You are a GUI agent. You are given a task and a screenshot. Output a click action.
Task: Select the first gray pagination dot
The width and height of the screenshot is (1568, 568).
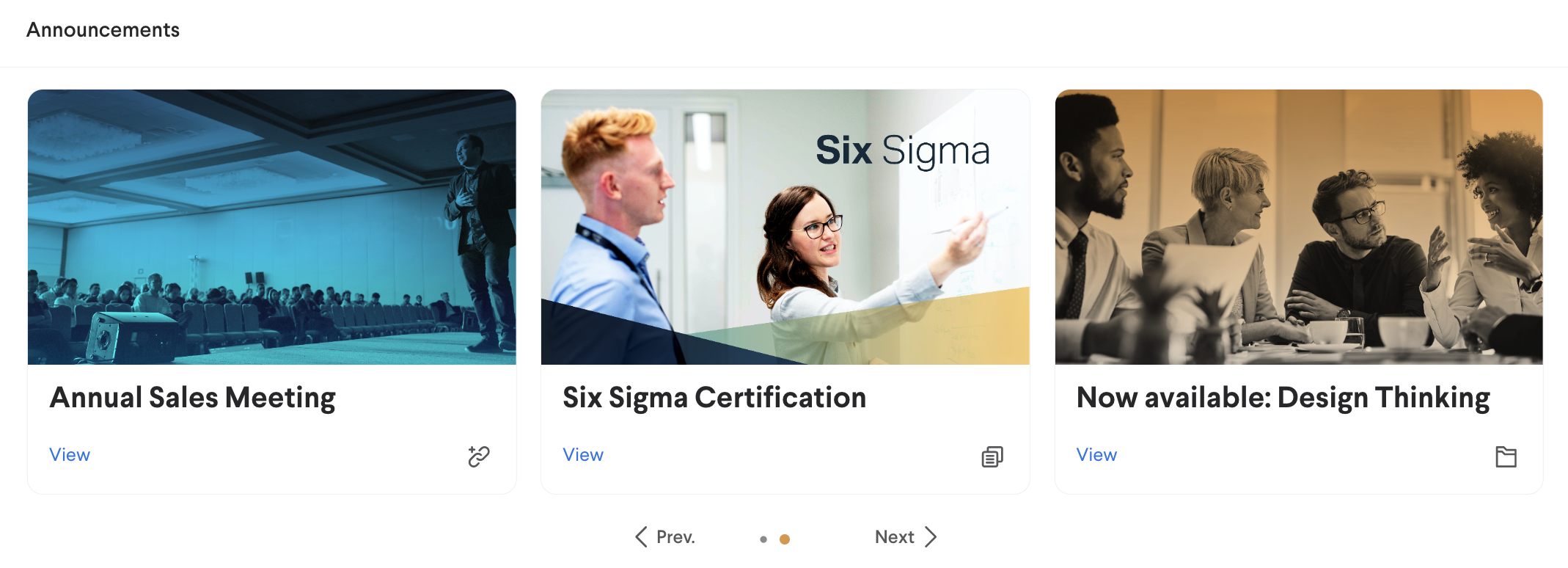[x=763, y=539]
